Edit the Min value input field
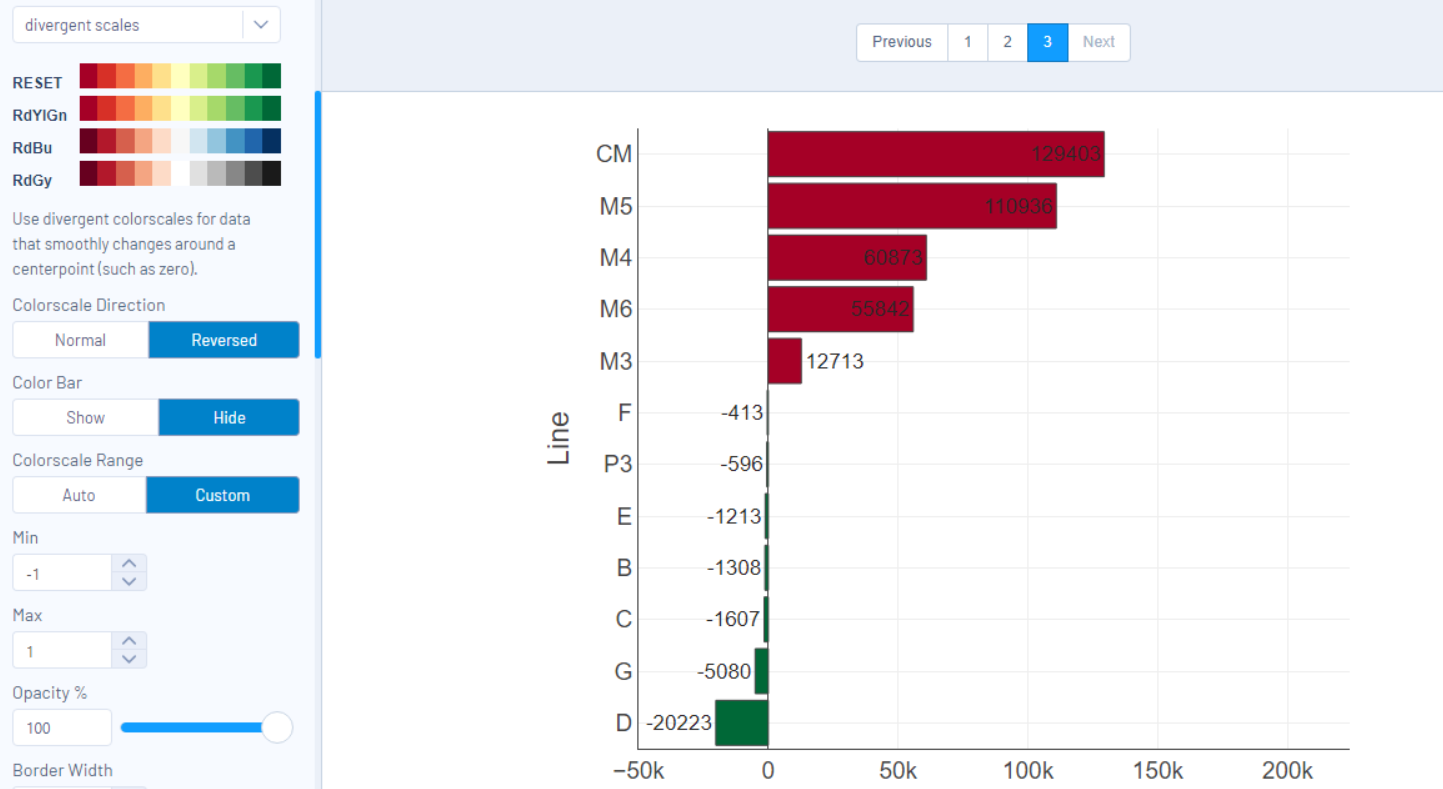 [62, 572]
